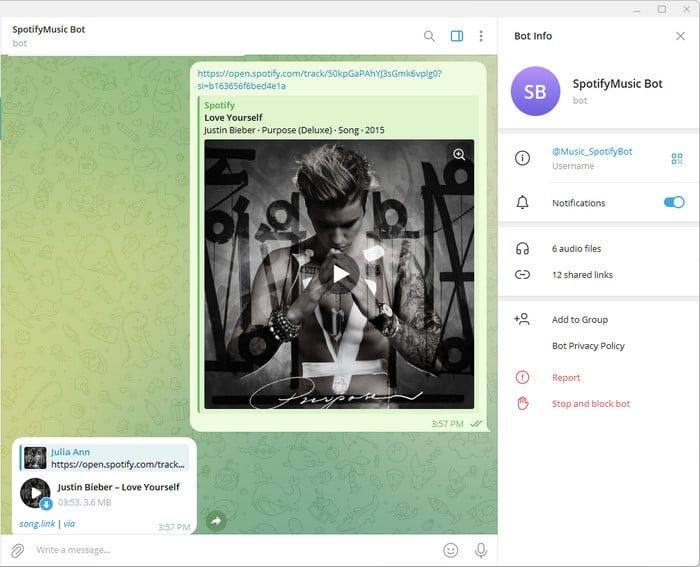Click the red hand block icon
Viewport: 700px width, 567px height.
pyautogui.click(x=522, y=403)
